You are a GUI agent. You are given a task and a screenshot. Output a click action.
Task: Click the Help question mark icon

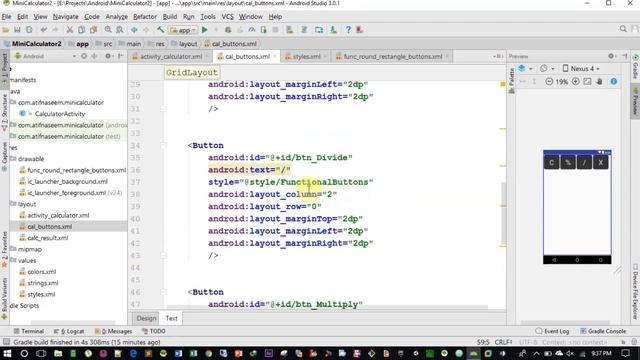coord(348,30)
